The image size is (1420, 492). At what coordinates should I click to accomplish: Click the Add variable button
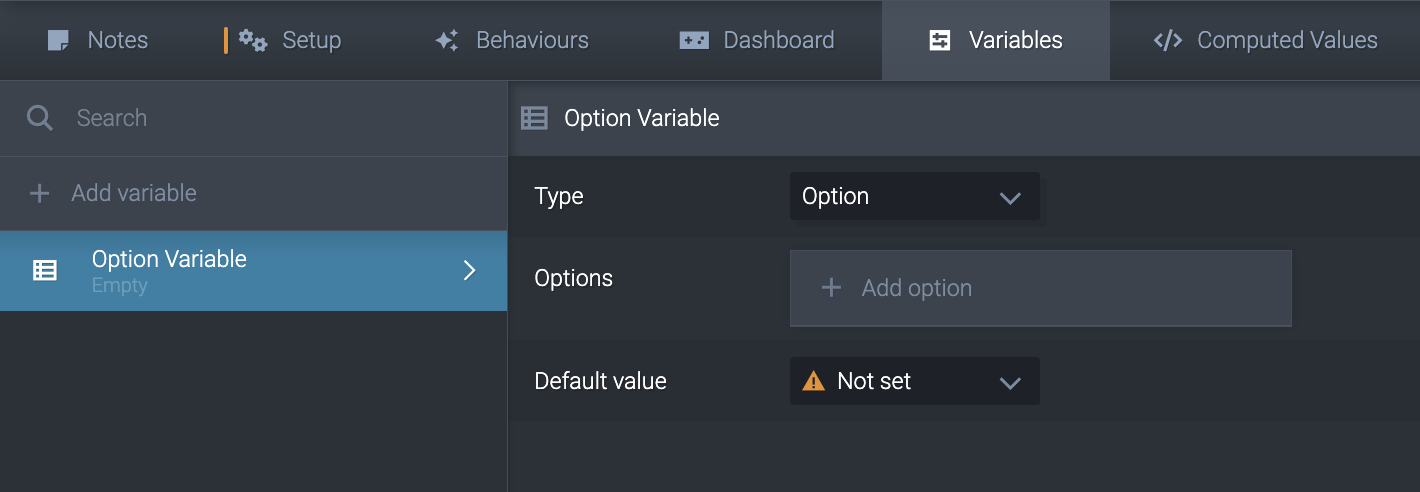134,193
